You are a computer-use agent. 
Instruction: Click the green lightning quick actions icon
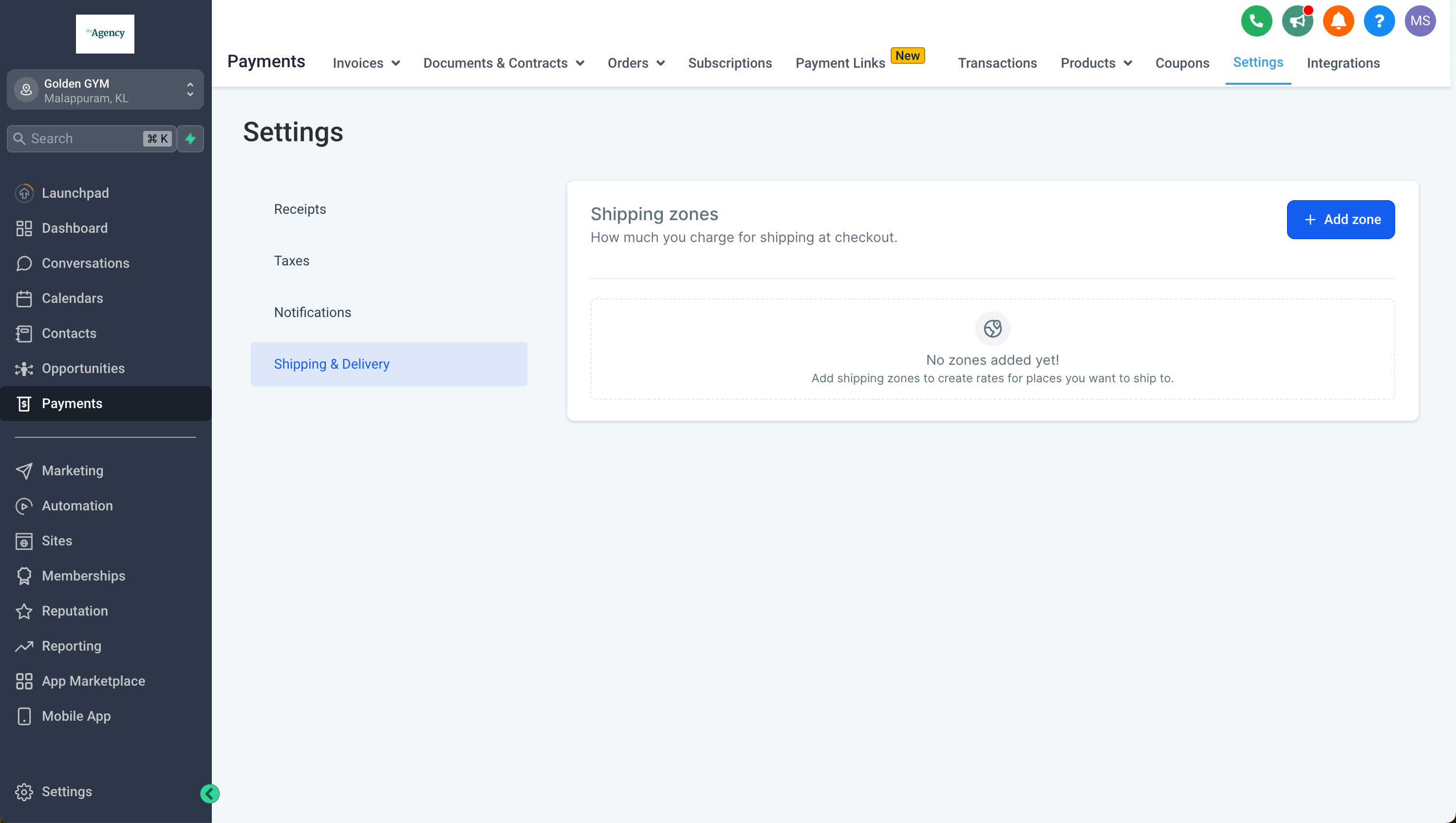point(190,138)
